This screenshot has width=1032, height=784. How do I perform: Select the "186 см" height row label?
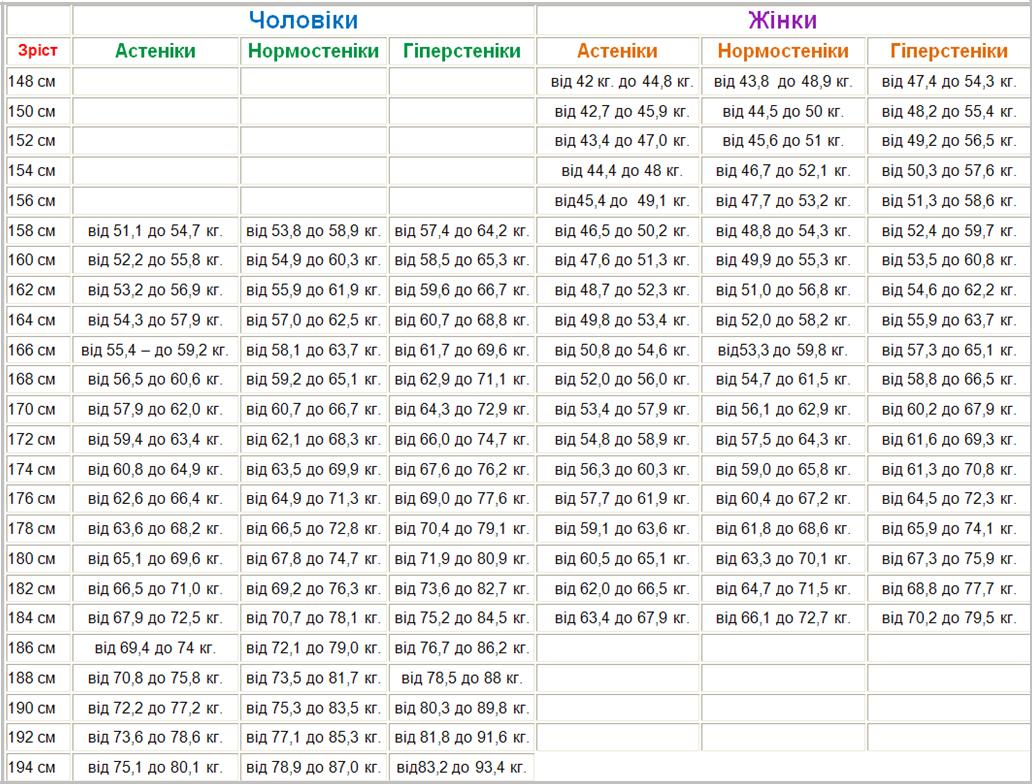[32, 648]
